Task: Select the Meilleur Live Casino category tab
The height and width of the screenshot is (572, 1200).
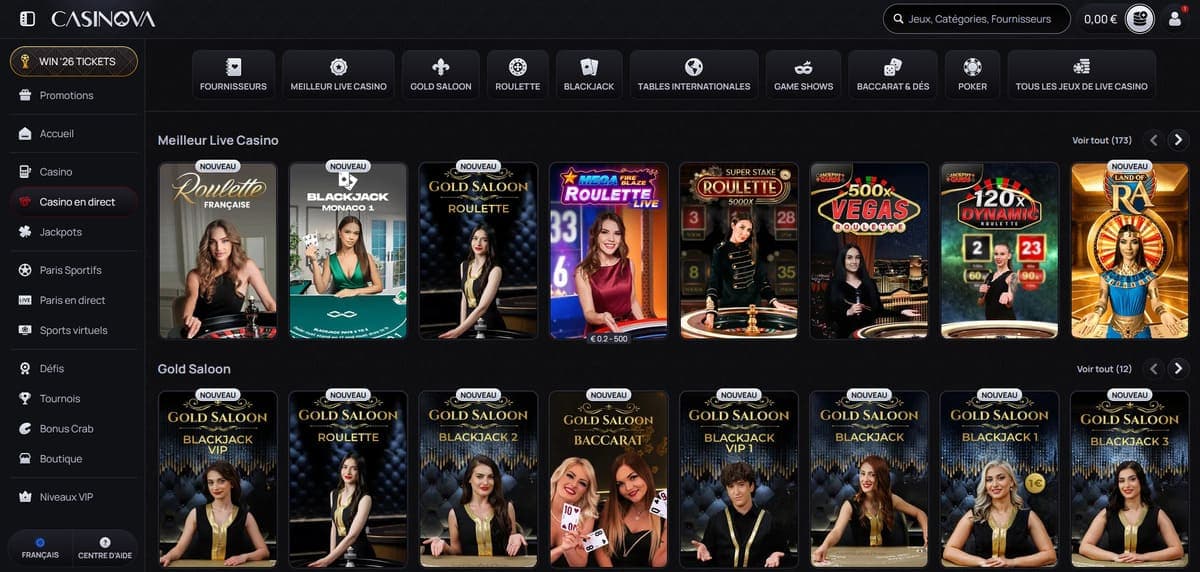Action: [338, 75]
